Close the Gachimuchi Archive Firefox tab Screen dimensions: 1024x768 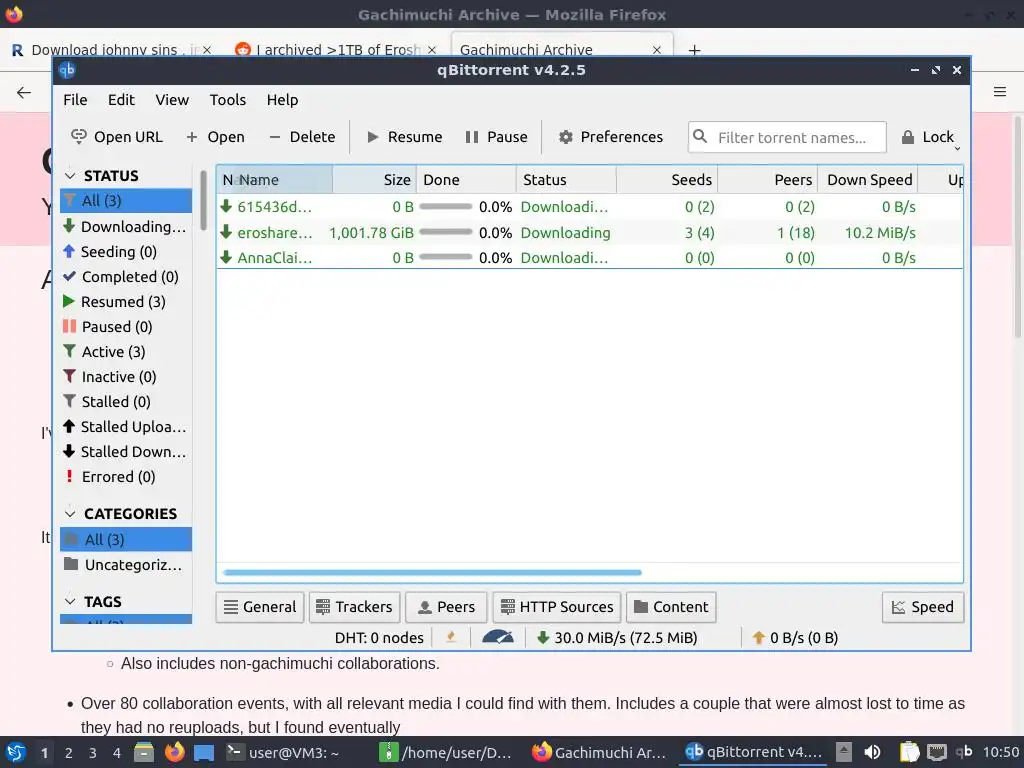657,50
